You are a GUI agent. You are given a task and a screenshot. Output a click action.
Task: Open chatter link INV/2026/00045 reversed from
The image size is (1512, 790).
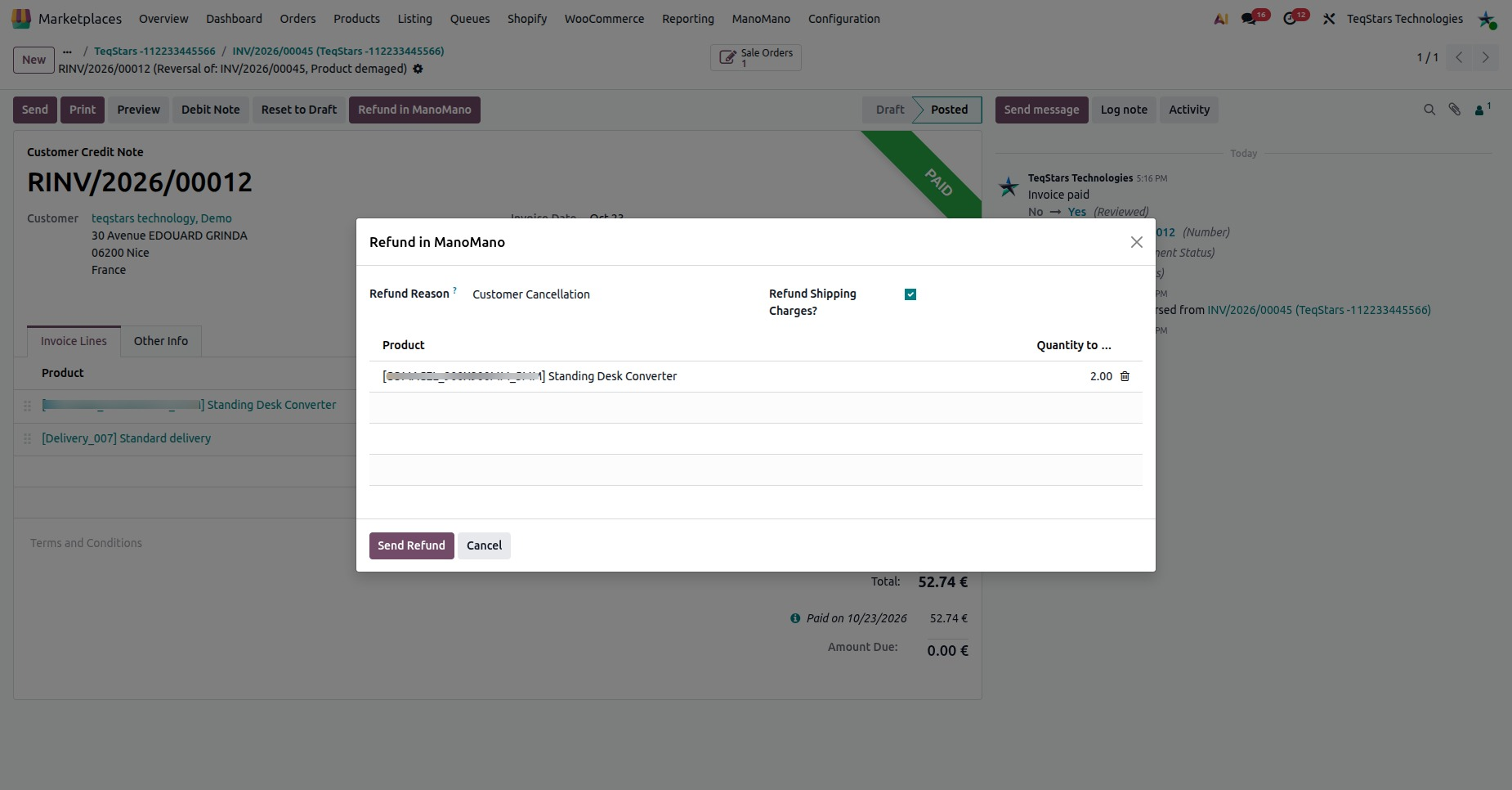point(1319,310)
